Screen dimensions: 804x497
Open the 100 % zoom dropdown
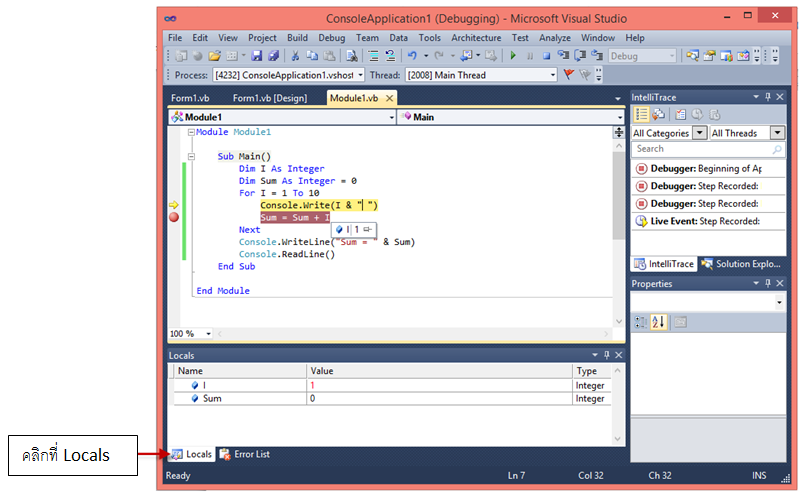[208, 334]
